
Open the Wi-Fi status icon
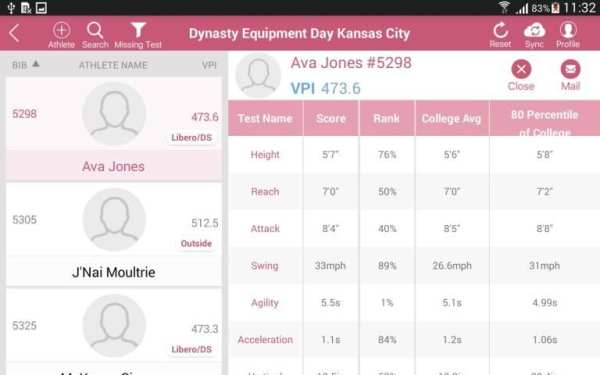(x=504, y=7)
